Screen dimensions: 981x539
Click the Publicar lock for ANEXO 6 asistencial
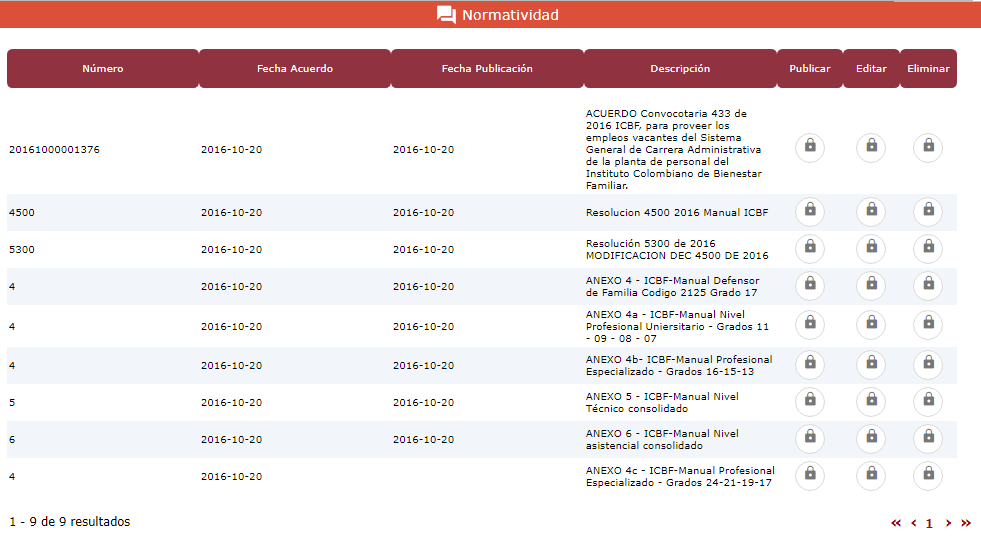[810, 439]
